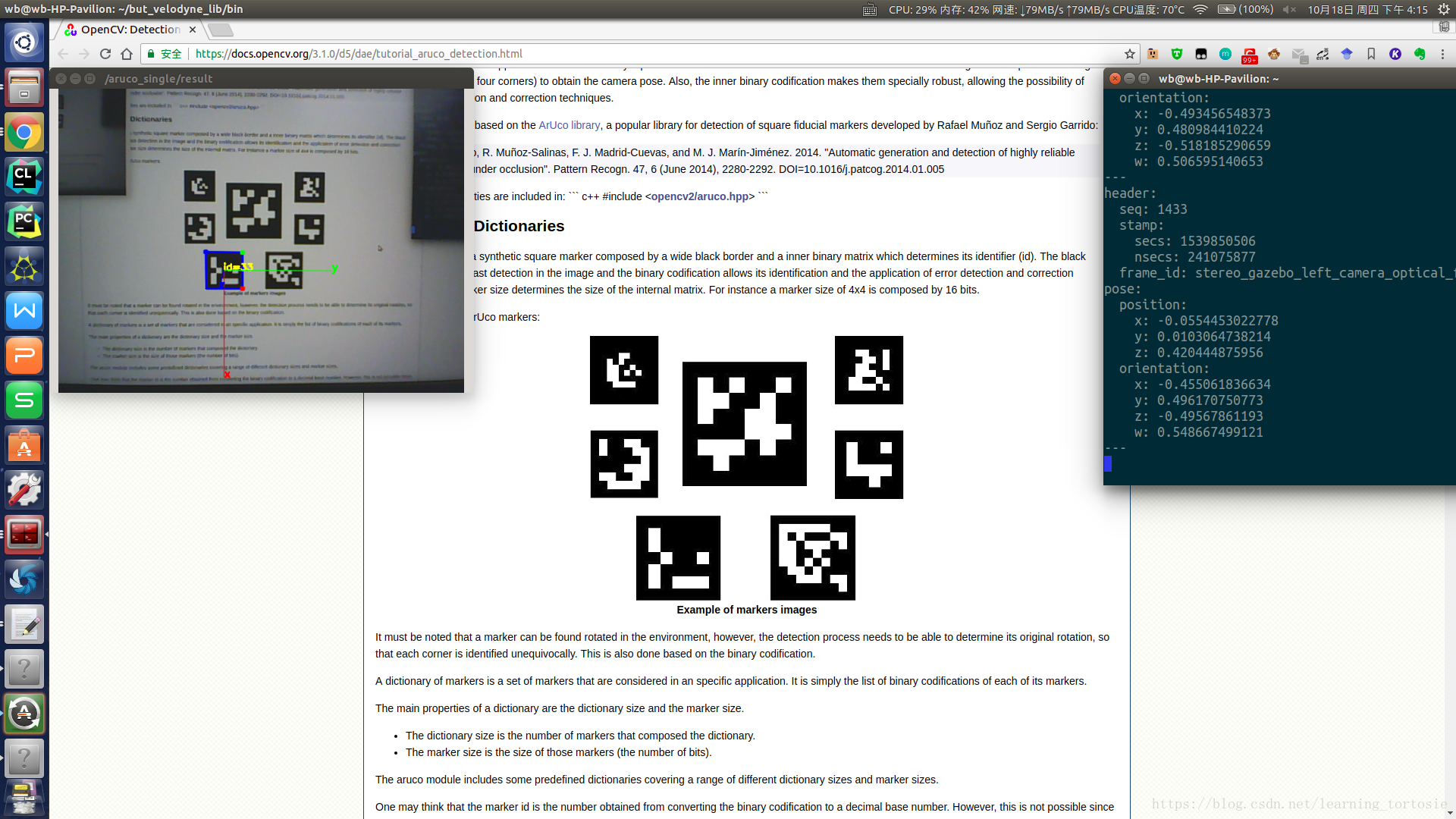Open the mail checker extension icon

pos(1298,55)
